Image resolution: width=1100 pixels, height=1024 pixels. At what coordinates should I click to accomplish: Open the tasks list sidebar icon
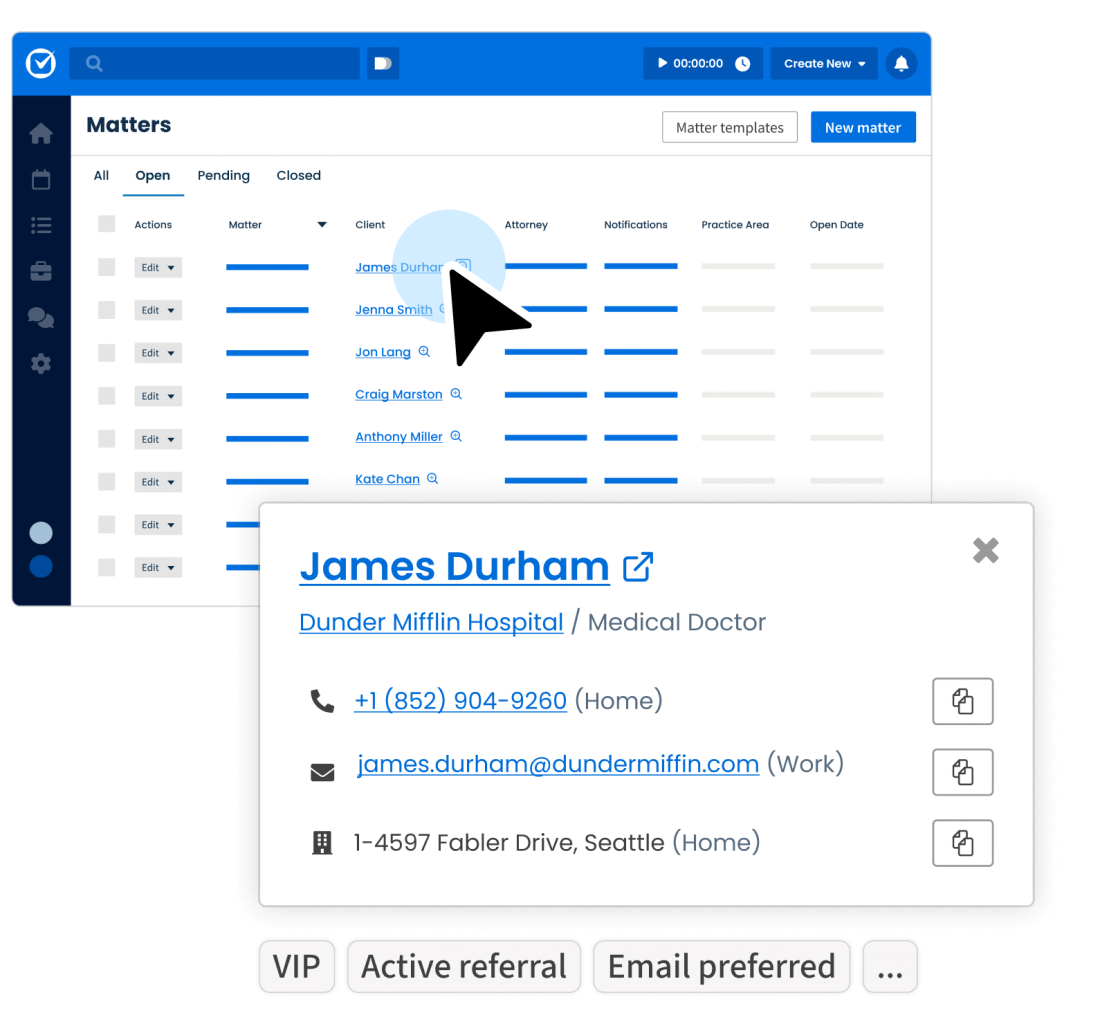(x=41, y=226)
